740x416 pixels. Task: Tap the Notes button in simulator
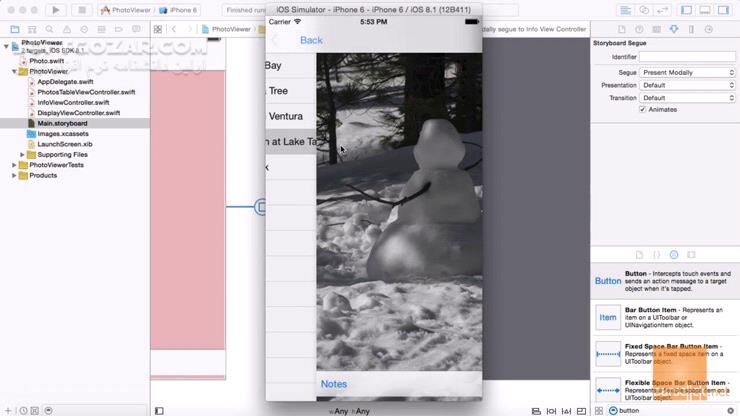pos(334,384)
